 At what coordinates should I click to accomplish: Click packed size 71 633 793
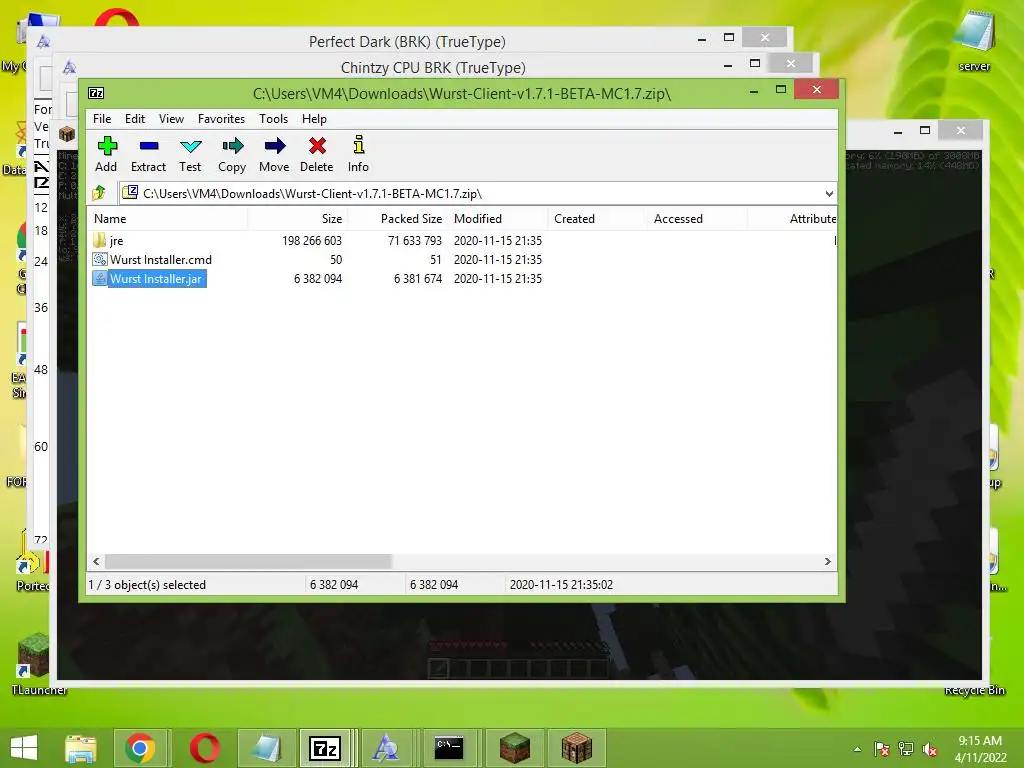click(415, 240)
